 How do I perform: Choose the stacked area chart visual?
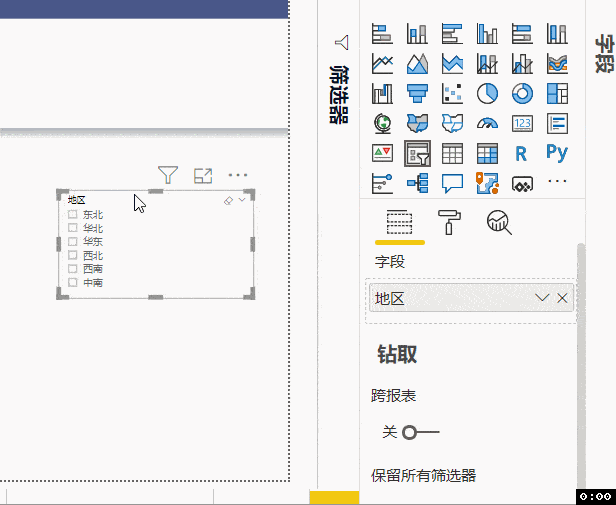452,63
